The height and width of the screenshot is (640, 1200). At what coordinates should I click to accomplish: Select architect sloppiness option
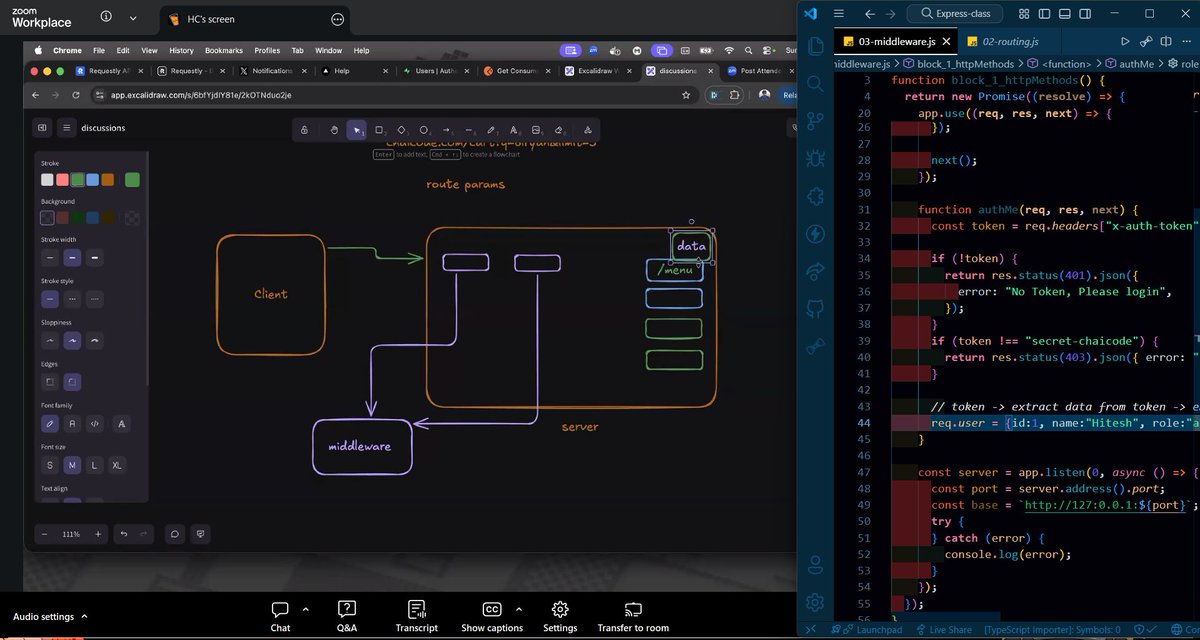coord(49,340)
